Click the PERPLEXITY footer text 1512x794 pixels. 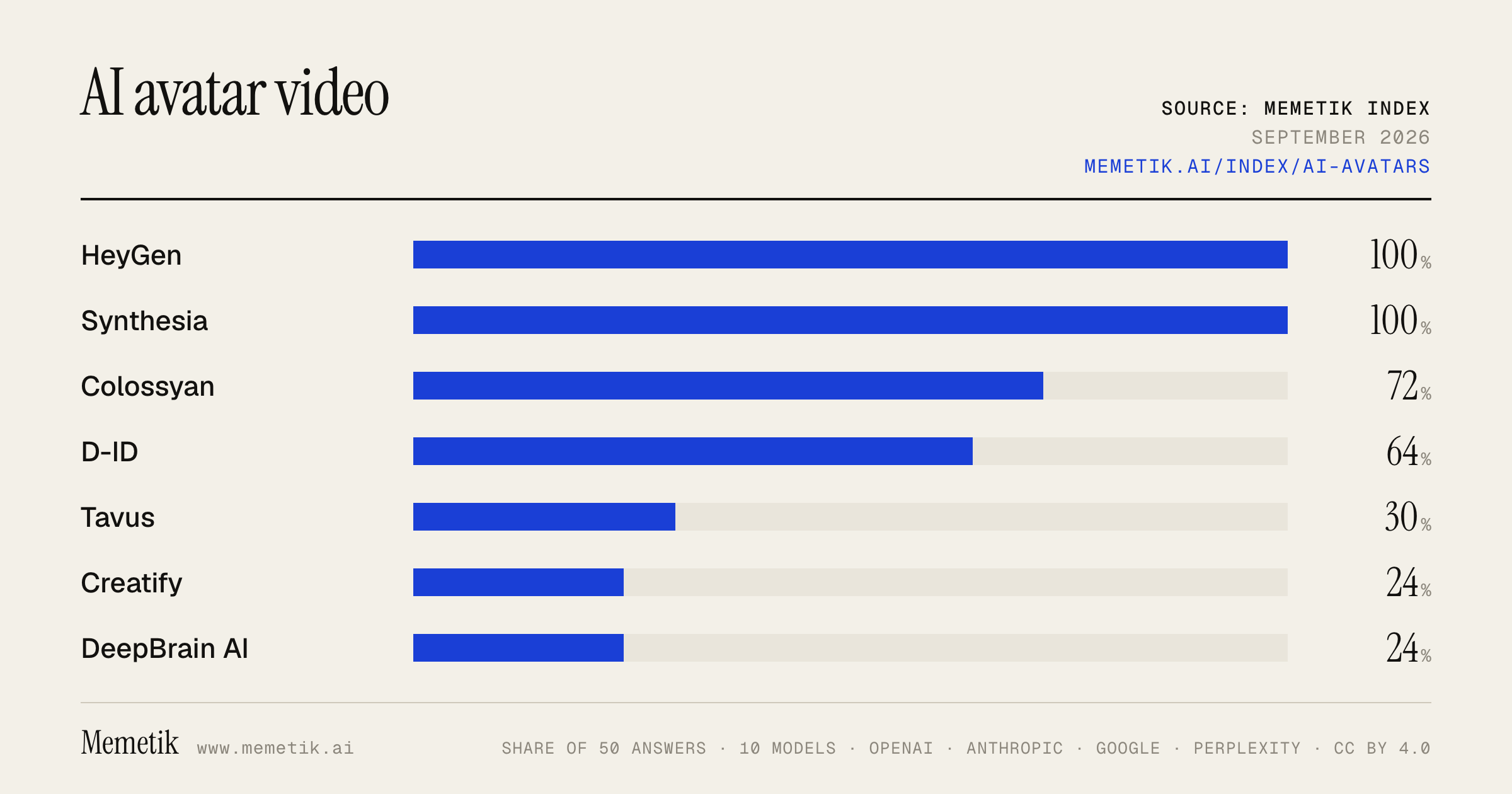(1247, 748)
